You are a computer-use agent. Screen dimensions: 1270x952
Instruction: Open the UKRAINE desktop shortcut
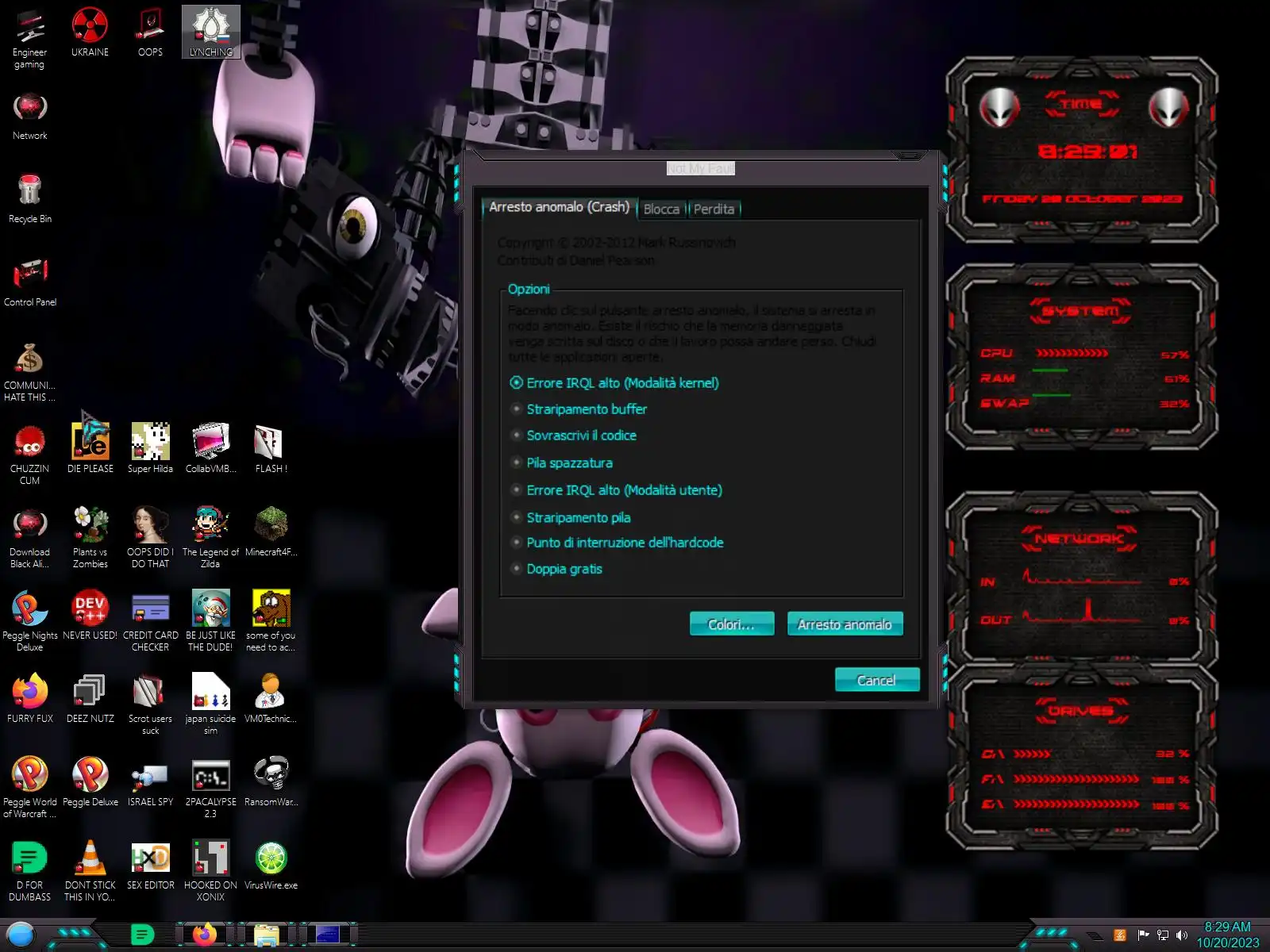[90, 33]
